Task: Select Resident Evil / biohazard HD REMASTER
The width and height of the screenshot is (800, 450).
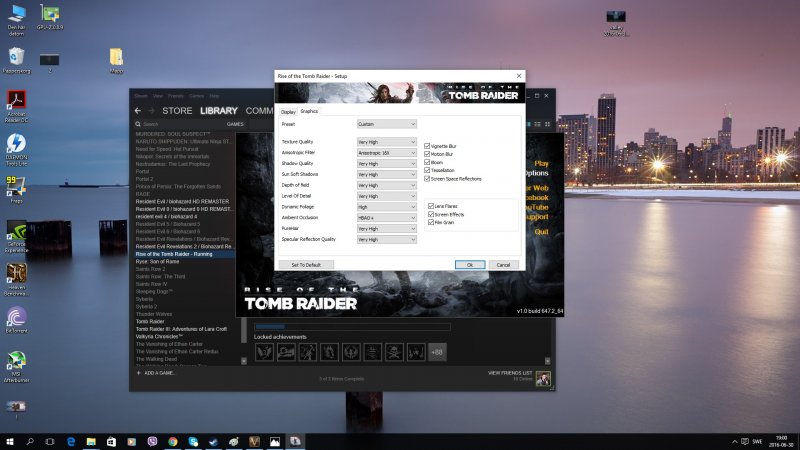Action: (x=182, y=202)
